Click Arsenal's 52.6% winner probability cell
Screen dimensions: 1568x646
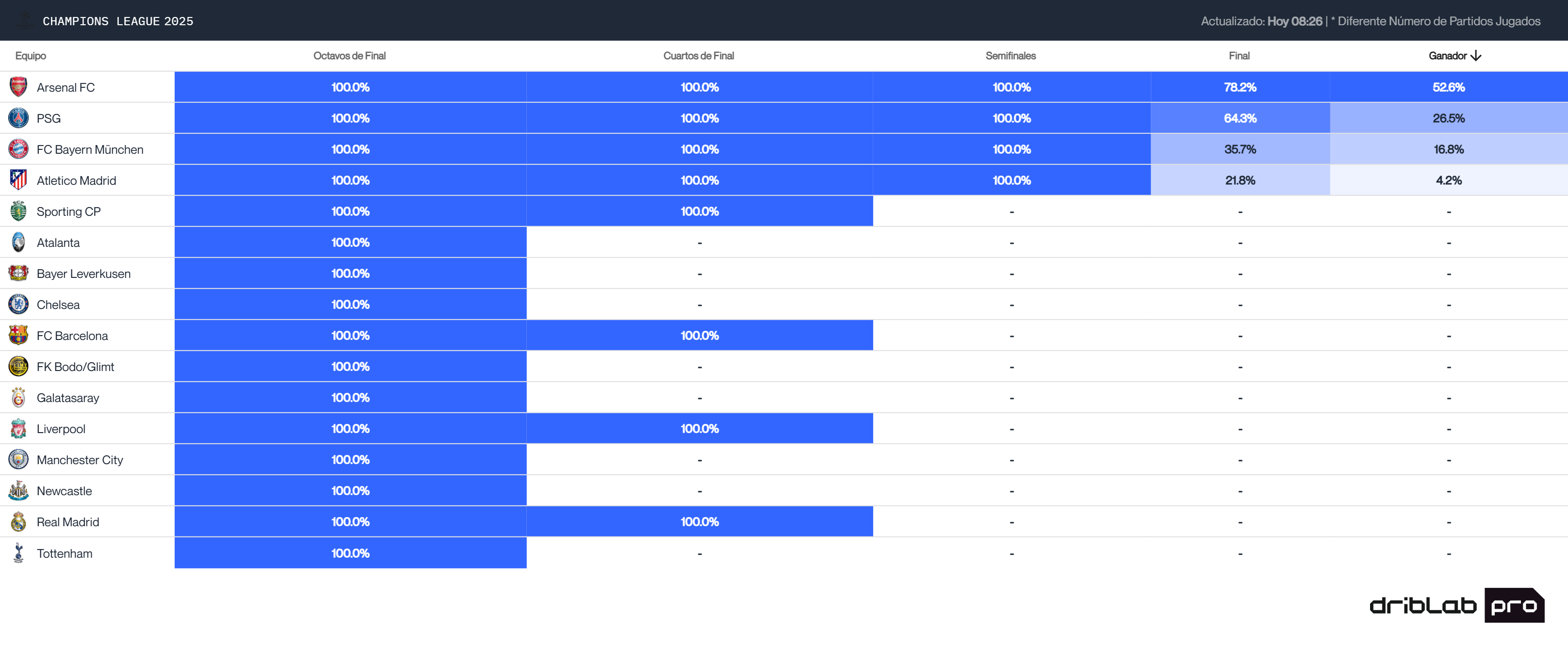coord(1448,87)
